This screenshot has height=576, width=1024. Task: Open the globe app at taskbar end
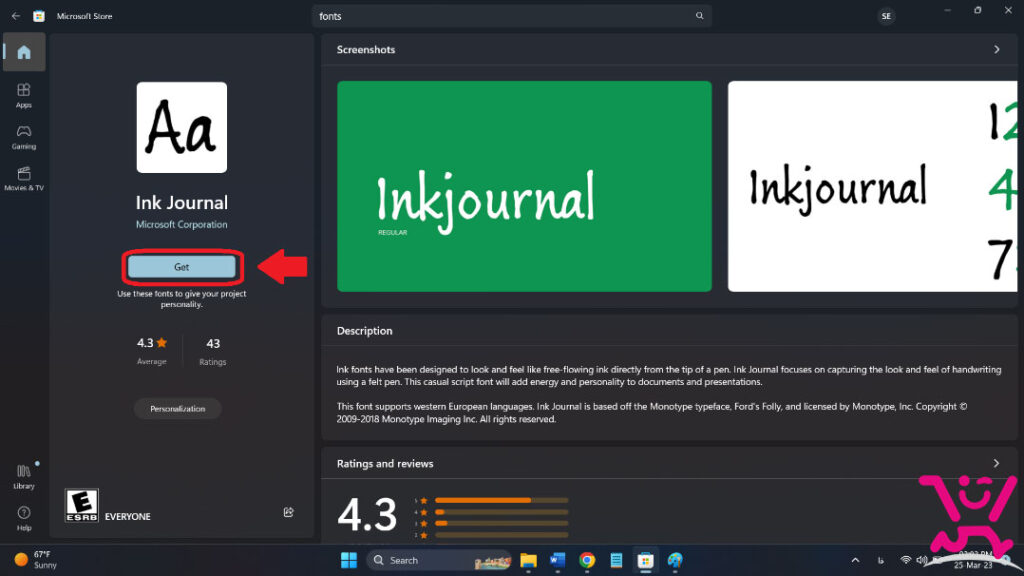[x=675, y=560]
